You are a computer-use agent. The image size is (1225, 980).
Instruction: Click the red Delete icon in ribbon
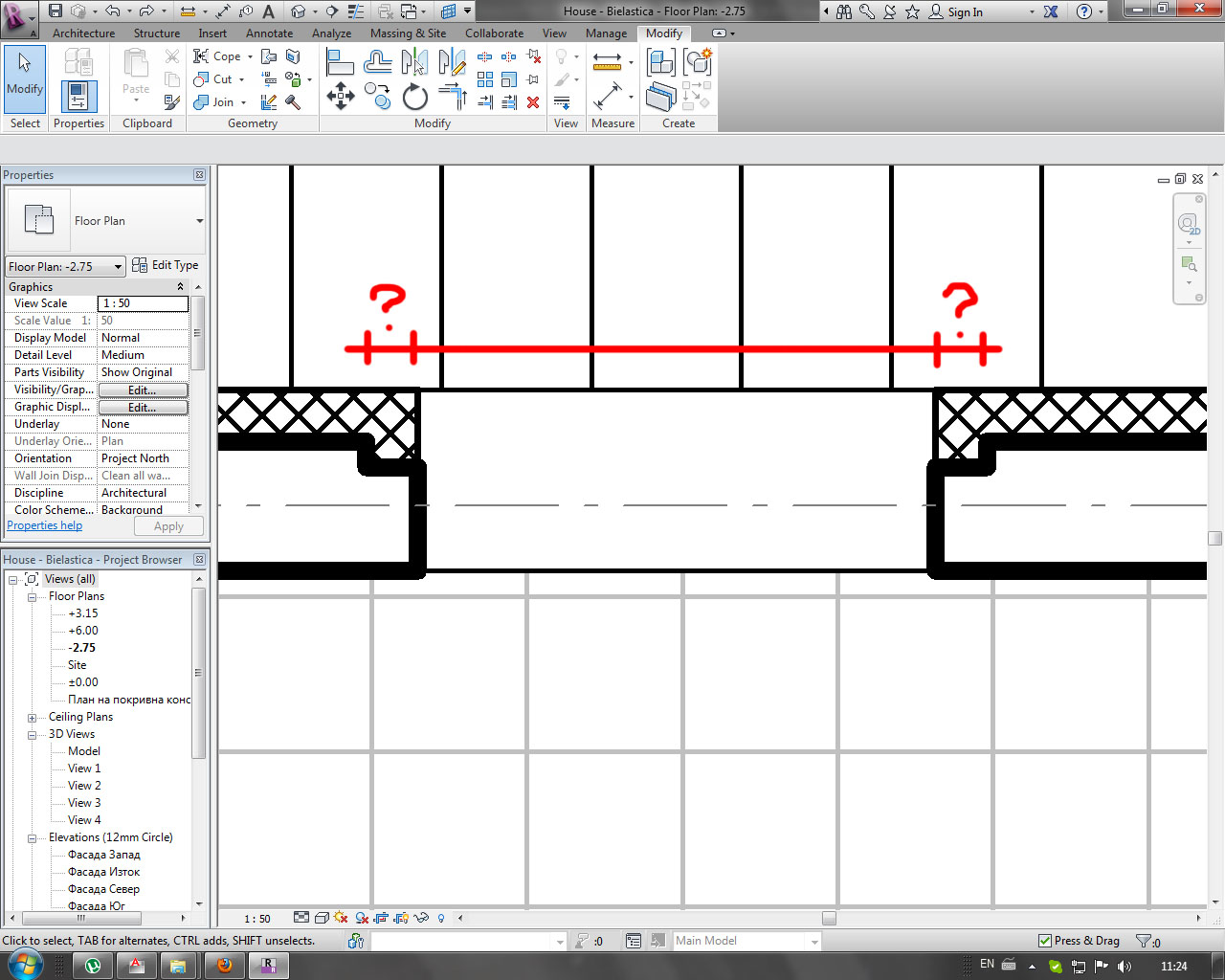tap(533, 102)
